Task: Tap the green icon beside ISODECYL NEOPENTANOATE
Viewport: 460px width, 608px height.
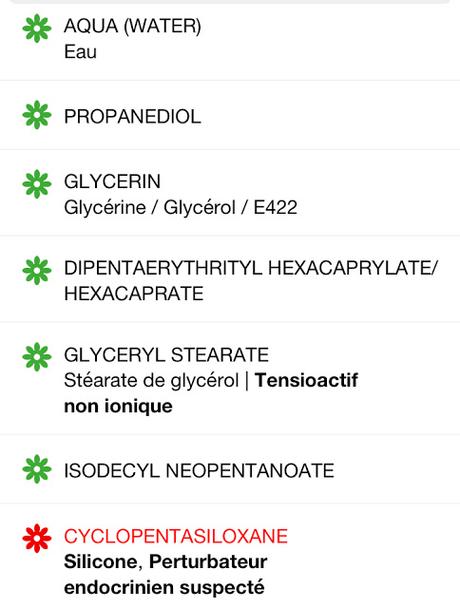Action: (37, 469)
